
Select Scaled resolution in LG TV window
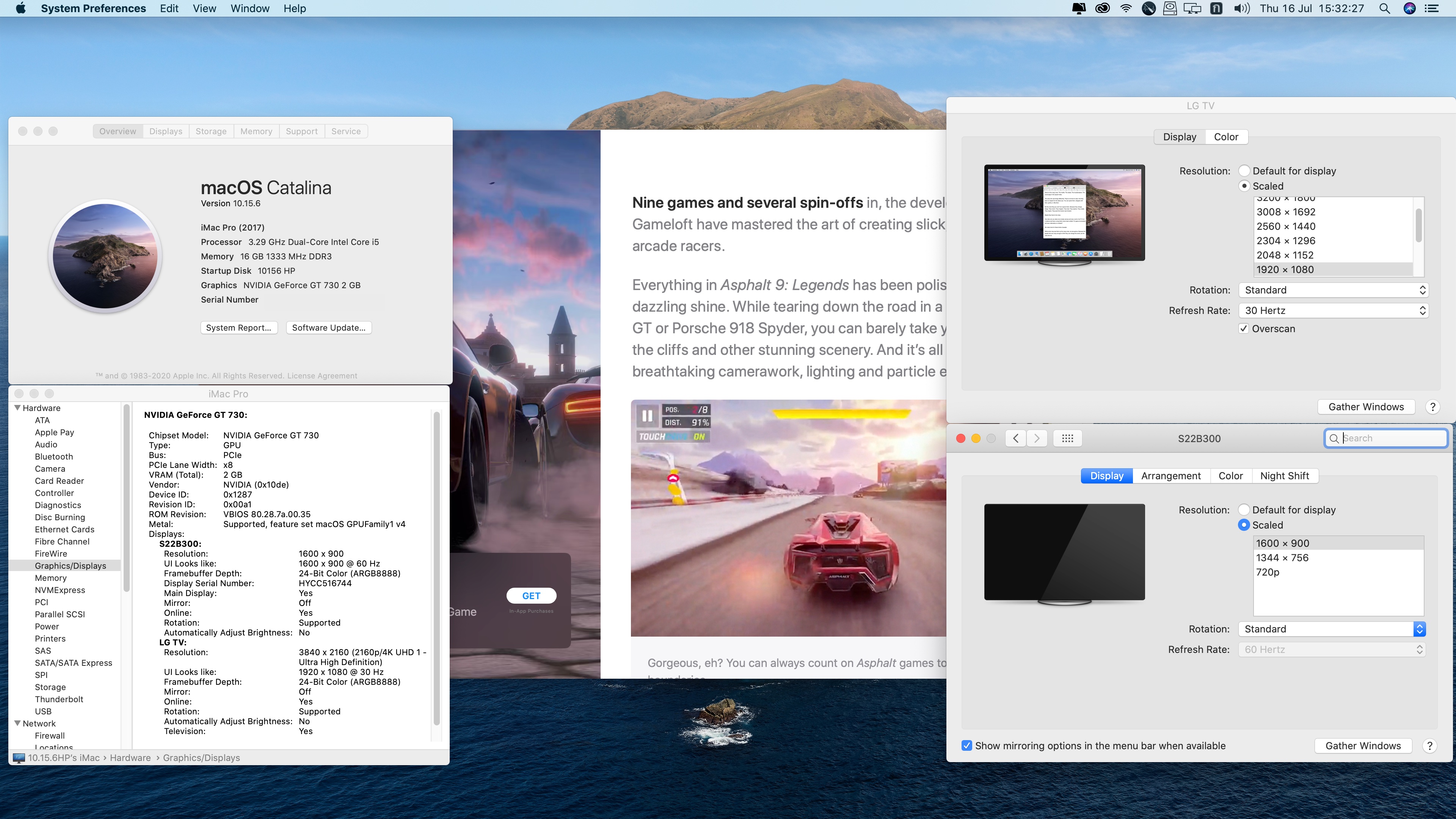pyautogui.click(x=1244, y=186)
